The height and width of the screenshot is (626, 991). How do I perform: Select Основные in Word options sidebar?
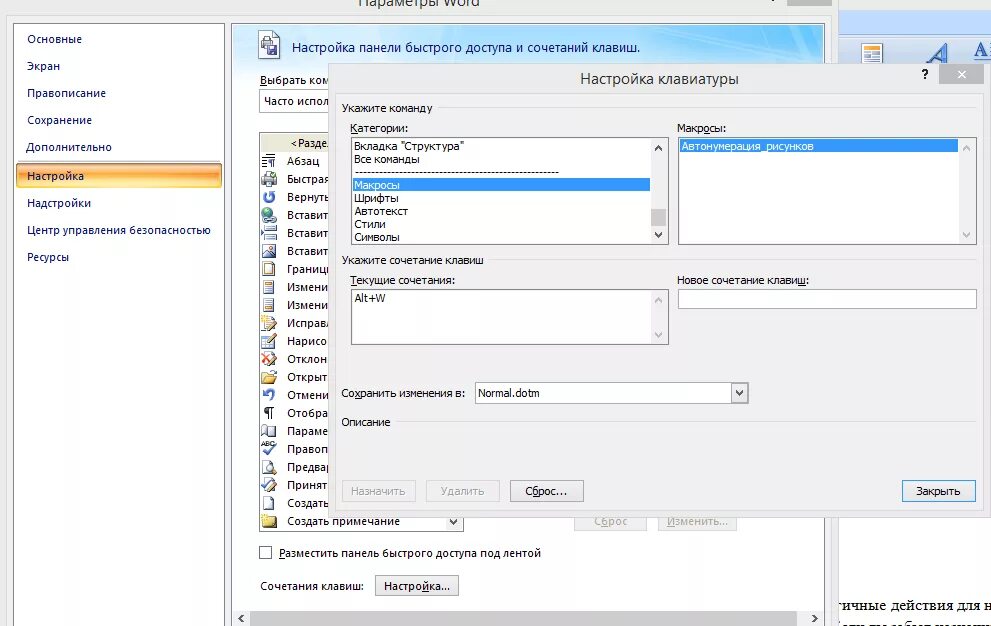pyautogui.click(x=54, y=39)
